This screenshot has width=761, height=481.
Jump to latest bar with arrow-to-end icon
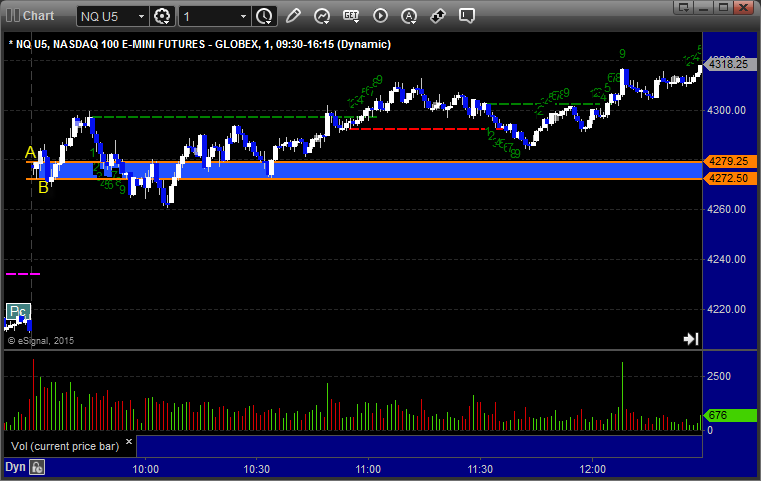coord(691,339)
